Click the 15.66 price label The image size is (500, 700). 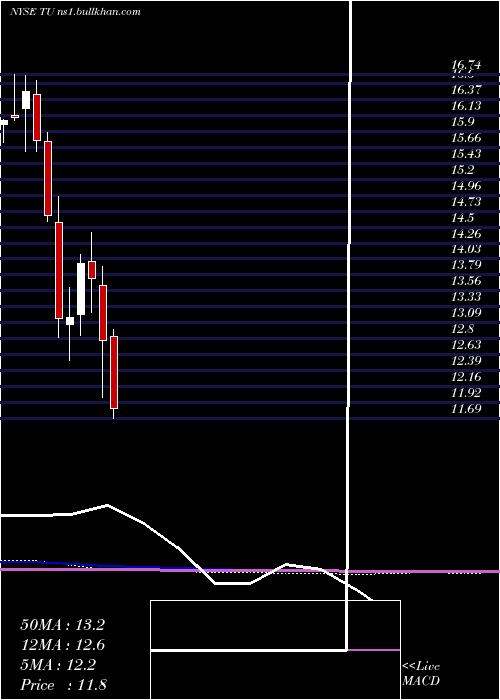(x=466, y=138)
